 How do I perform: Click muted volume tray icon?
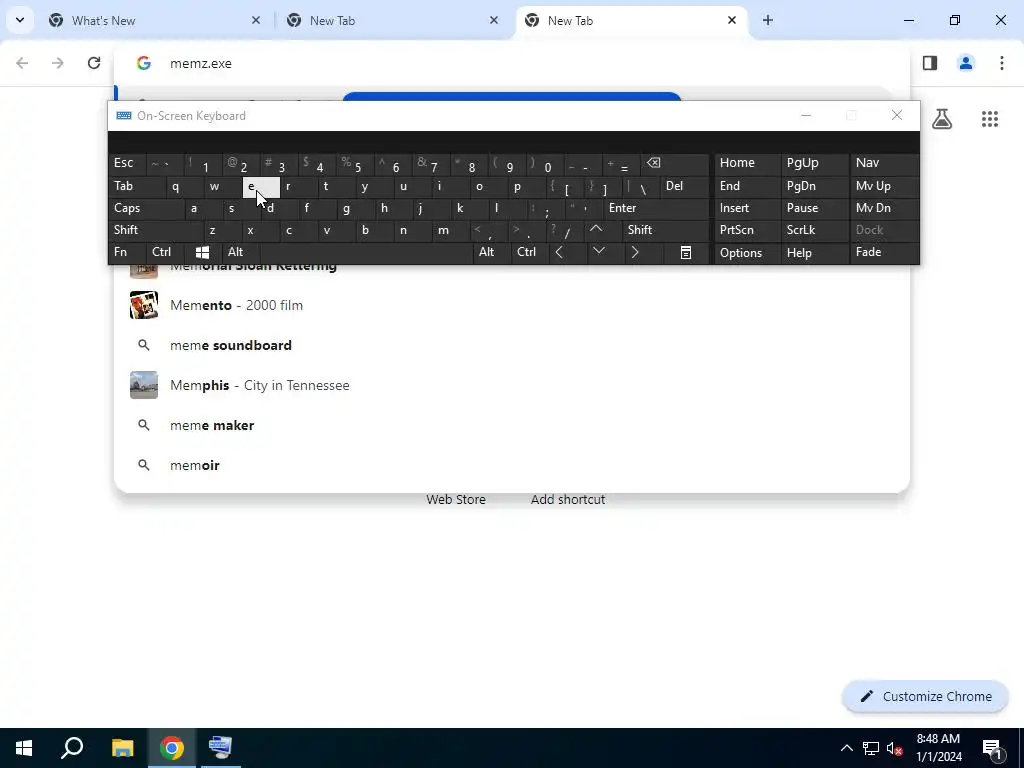(x=895, y=748)
